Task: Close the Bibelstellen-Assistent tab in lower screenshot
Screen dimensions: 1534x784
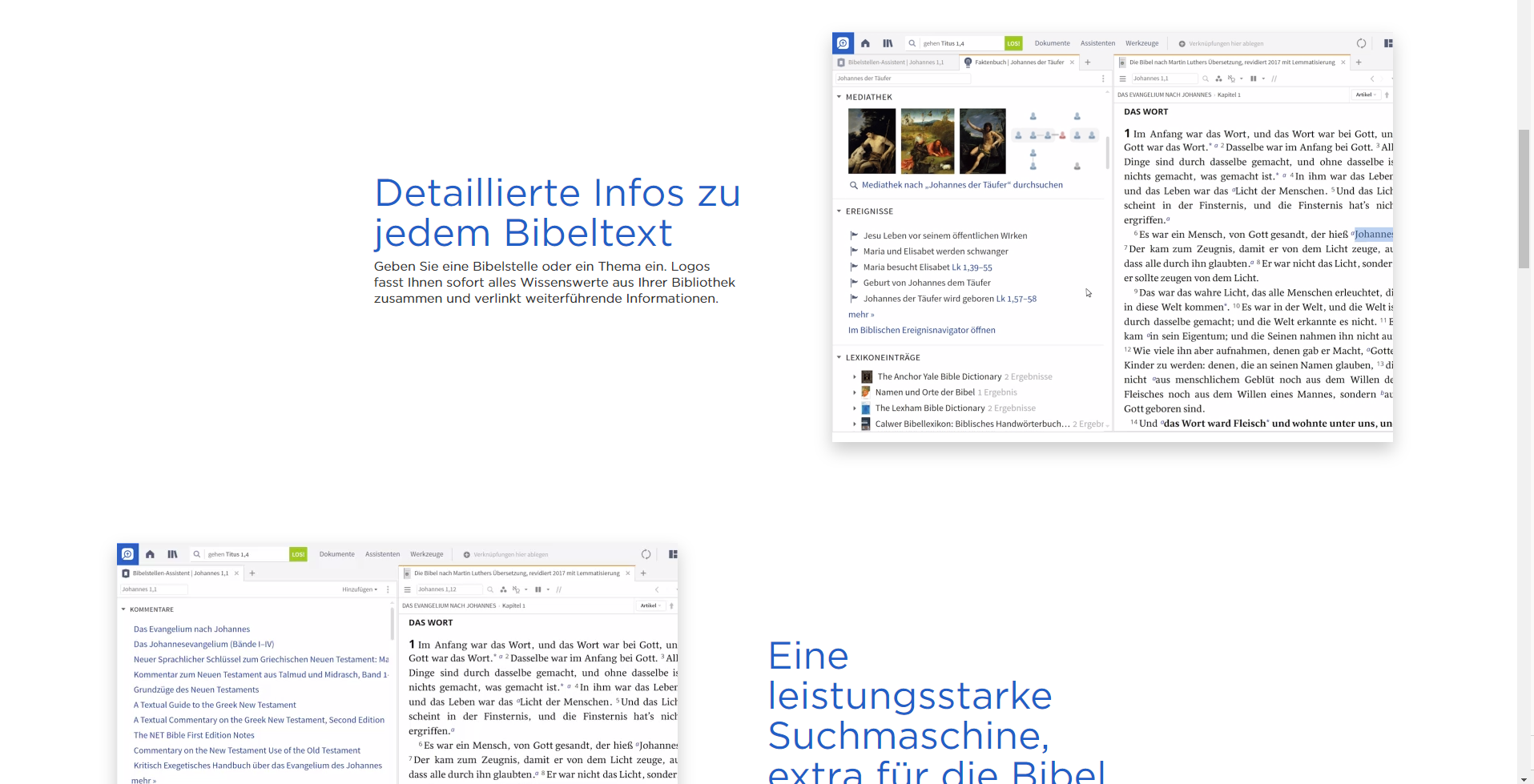Action: (x=236, y=573)
